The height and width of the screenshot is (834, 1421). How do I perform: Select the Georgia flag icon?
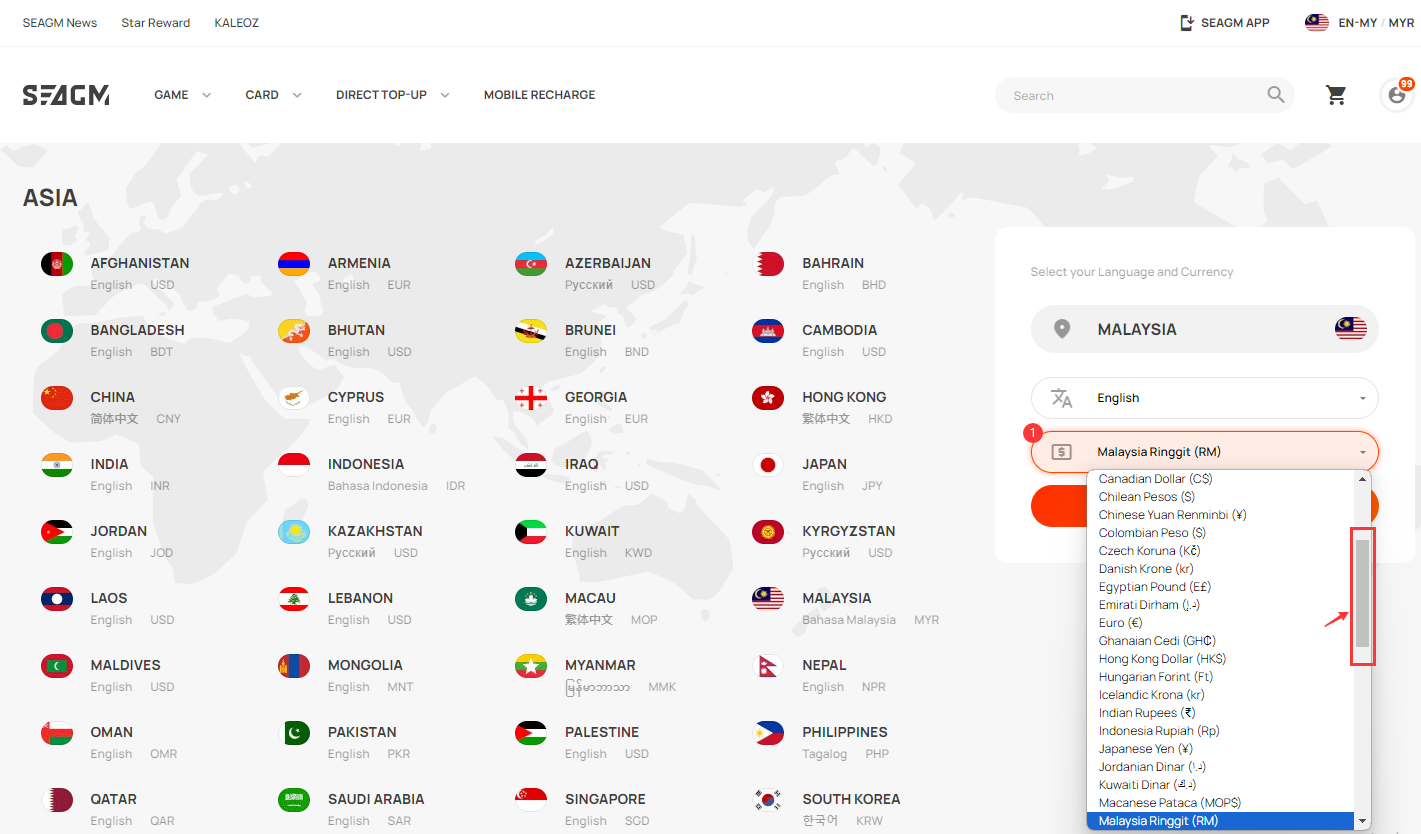tap(531, 398)
